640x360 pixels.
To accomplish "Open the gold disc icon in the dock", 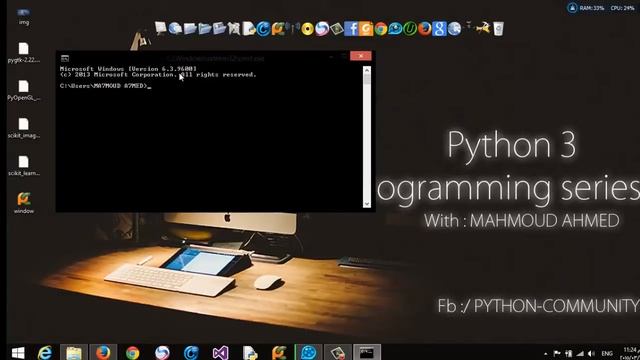I will point(307,29).
